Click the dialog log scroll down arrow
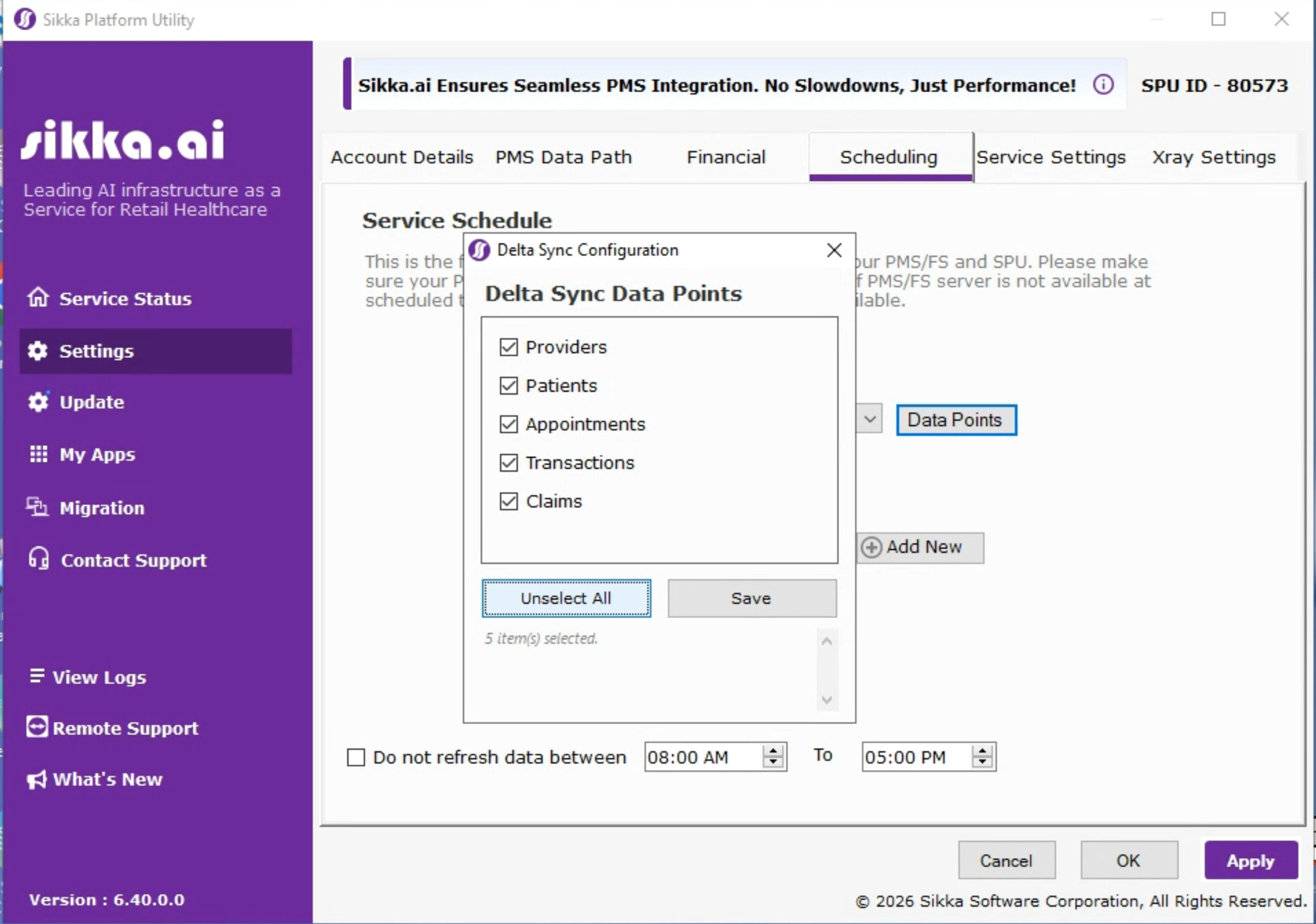Screen dimensions: 1316x924 (827, 699)
